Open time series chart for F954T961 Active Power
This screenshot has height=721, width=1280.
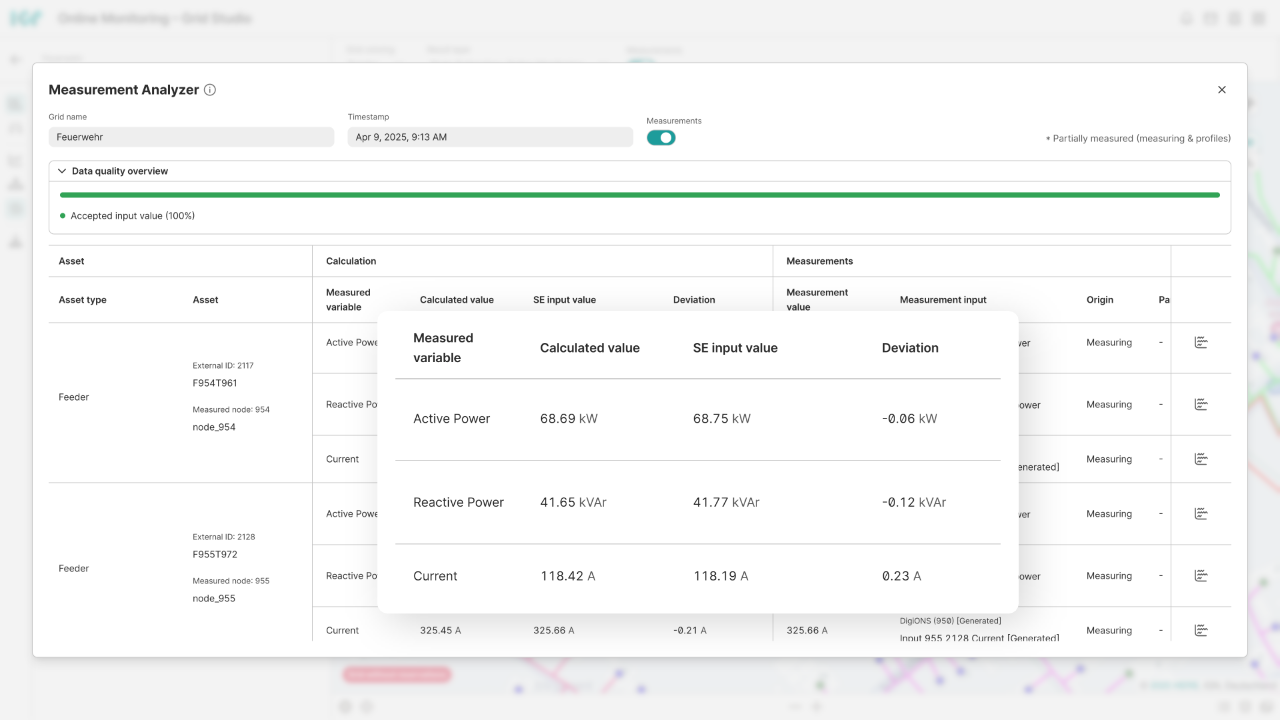(1200, 342)
